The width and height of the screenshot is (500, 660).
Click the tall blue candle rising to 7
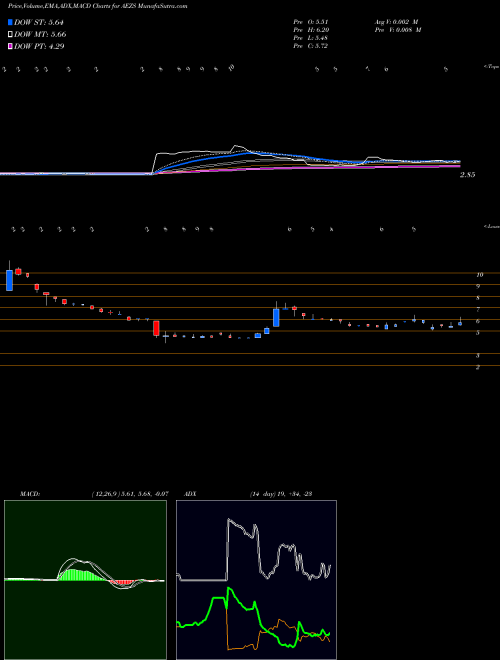coord(277,318)
